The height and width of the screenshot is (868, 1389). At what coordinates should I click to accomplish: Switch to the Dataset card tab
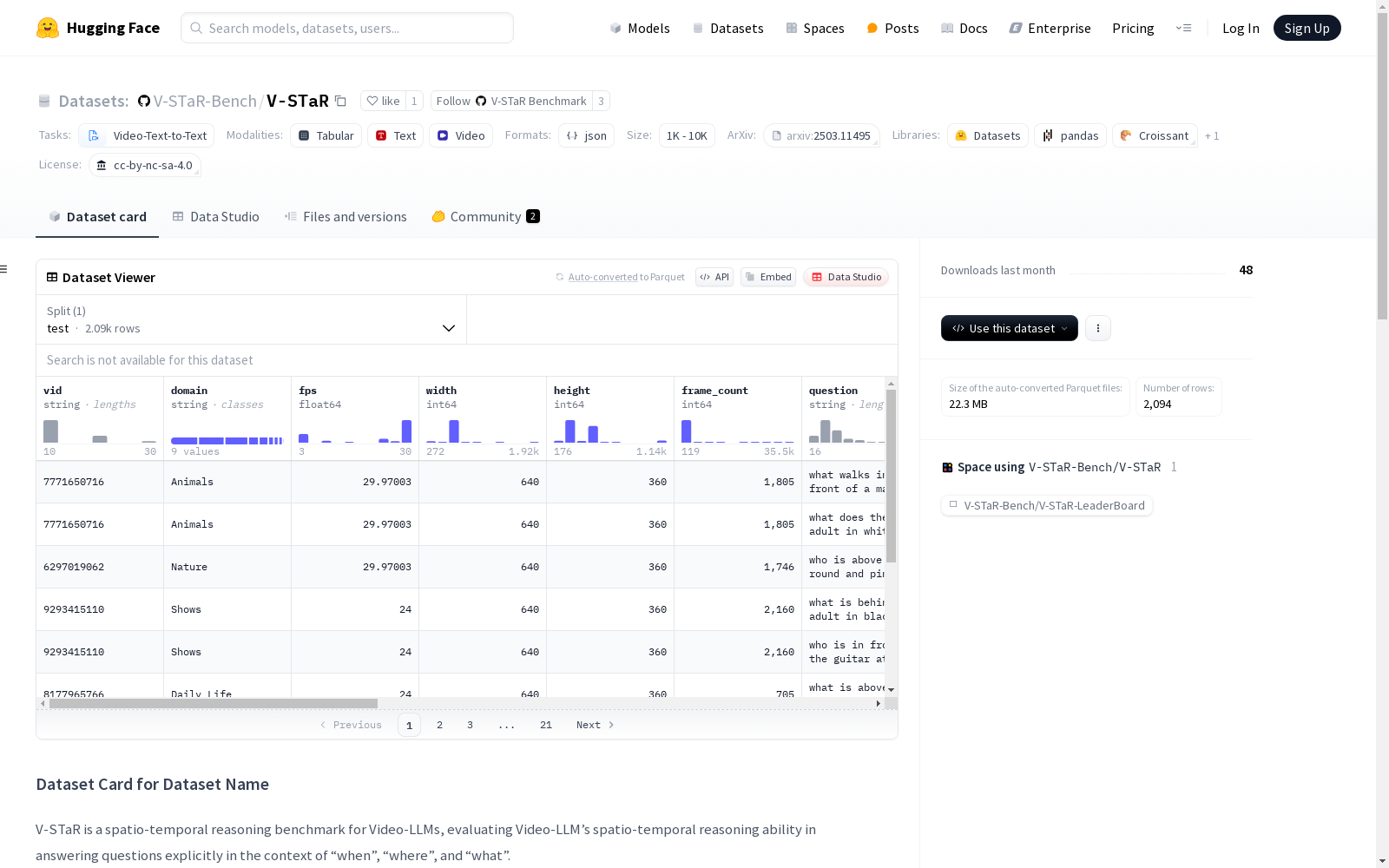coord(97,217)
